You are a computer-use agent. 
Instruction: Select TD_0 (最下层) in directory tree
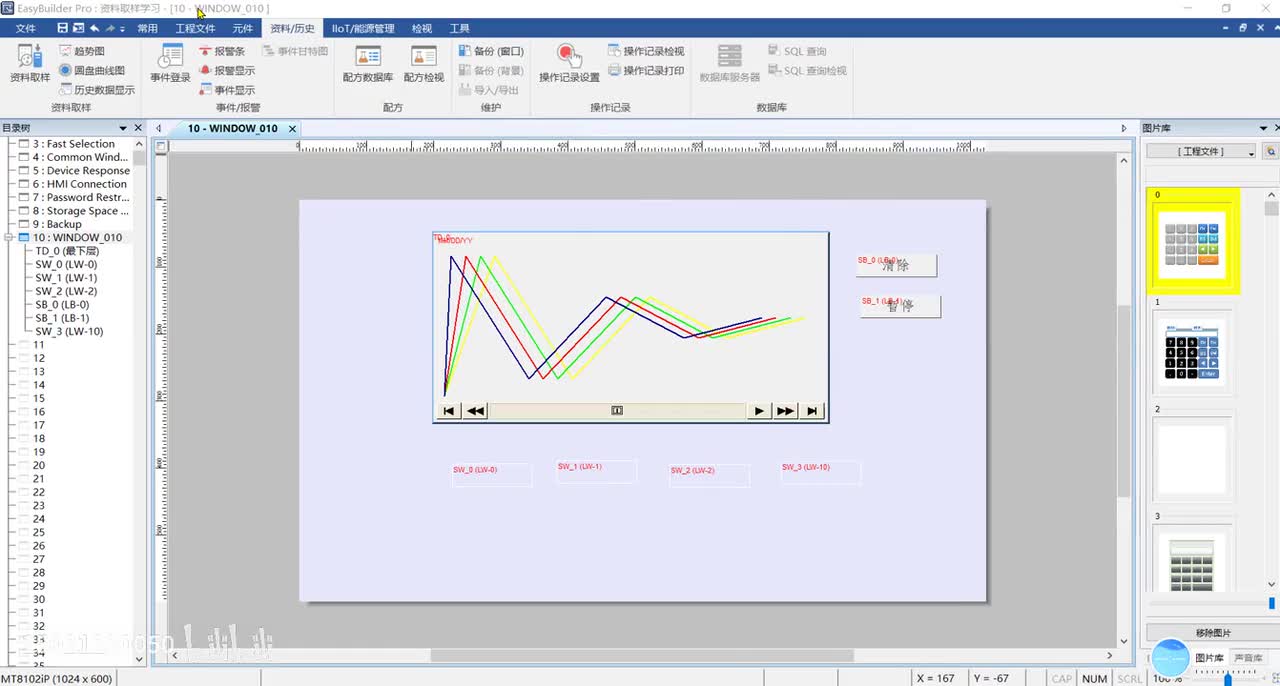(x=67, y=251)
